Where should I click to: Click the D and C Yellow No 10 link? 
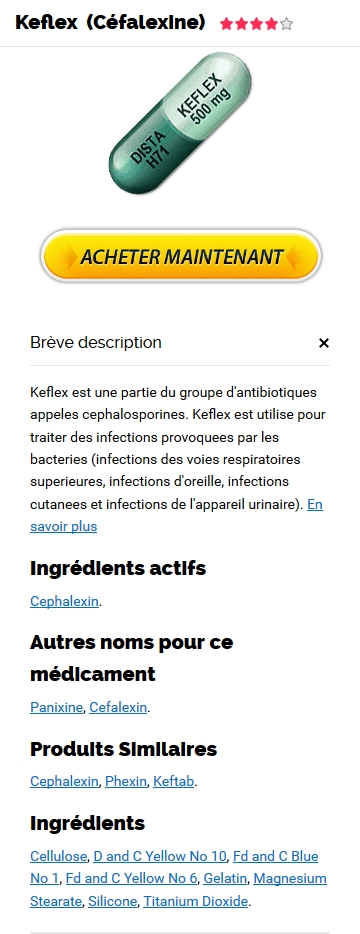(160, 856)
